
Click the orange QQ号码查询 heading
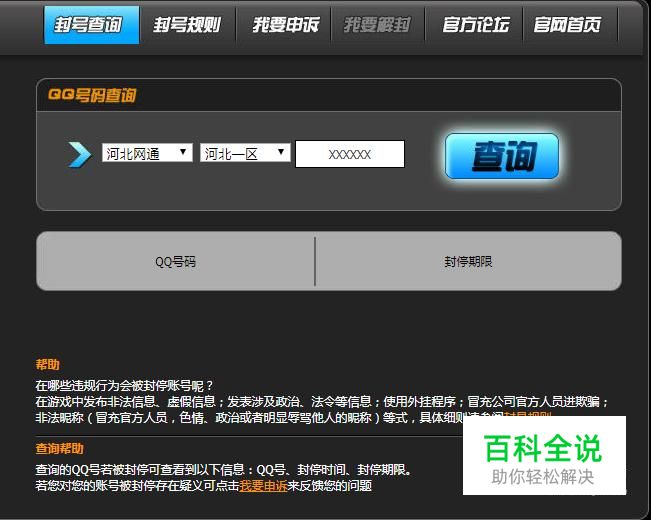(x=92, y=95)
